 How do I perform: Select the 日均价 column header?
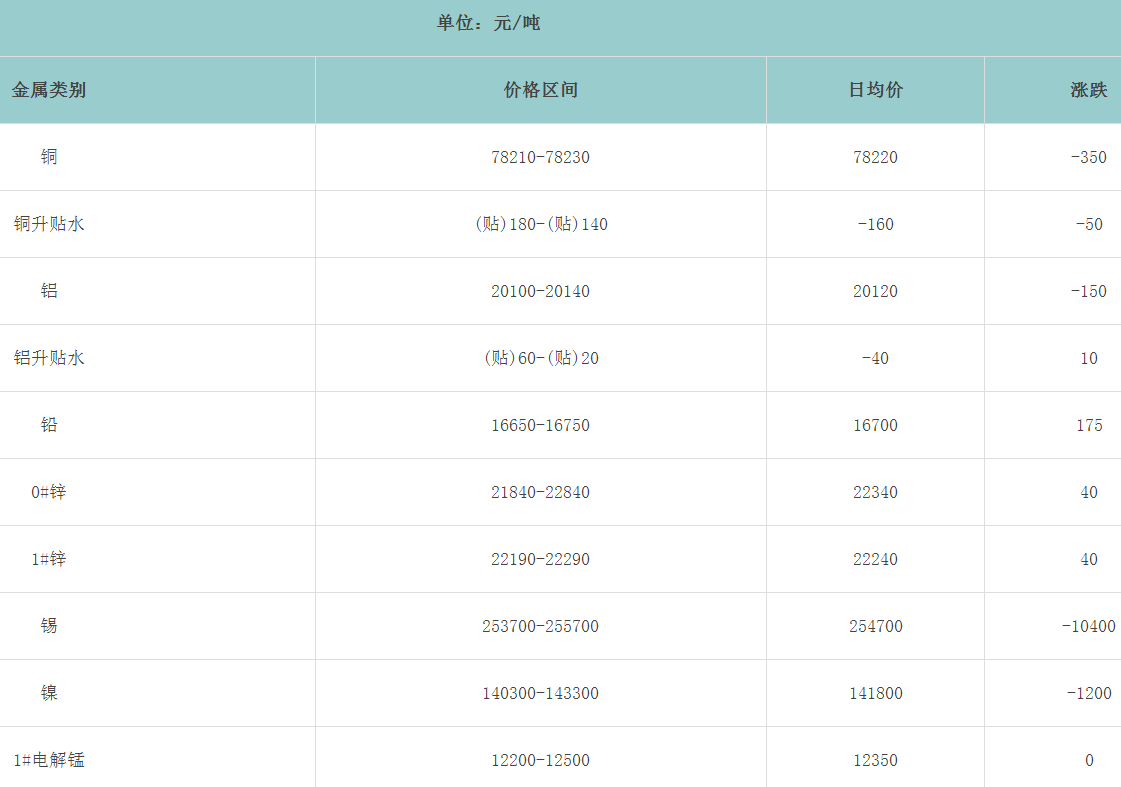point(875,90)
